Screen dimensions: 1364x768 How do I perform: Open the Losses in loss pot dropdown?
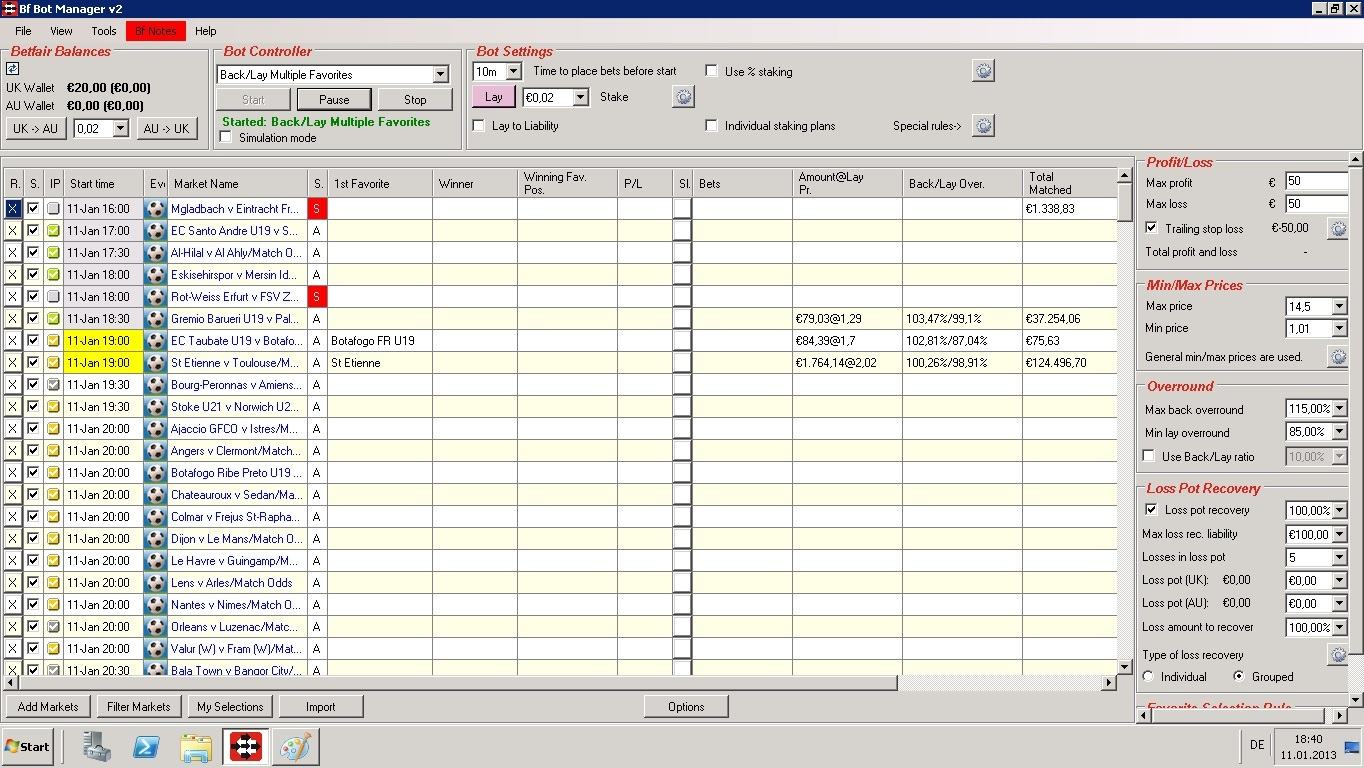(1340, 558)
